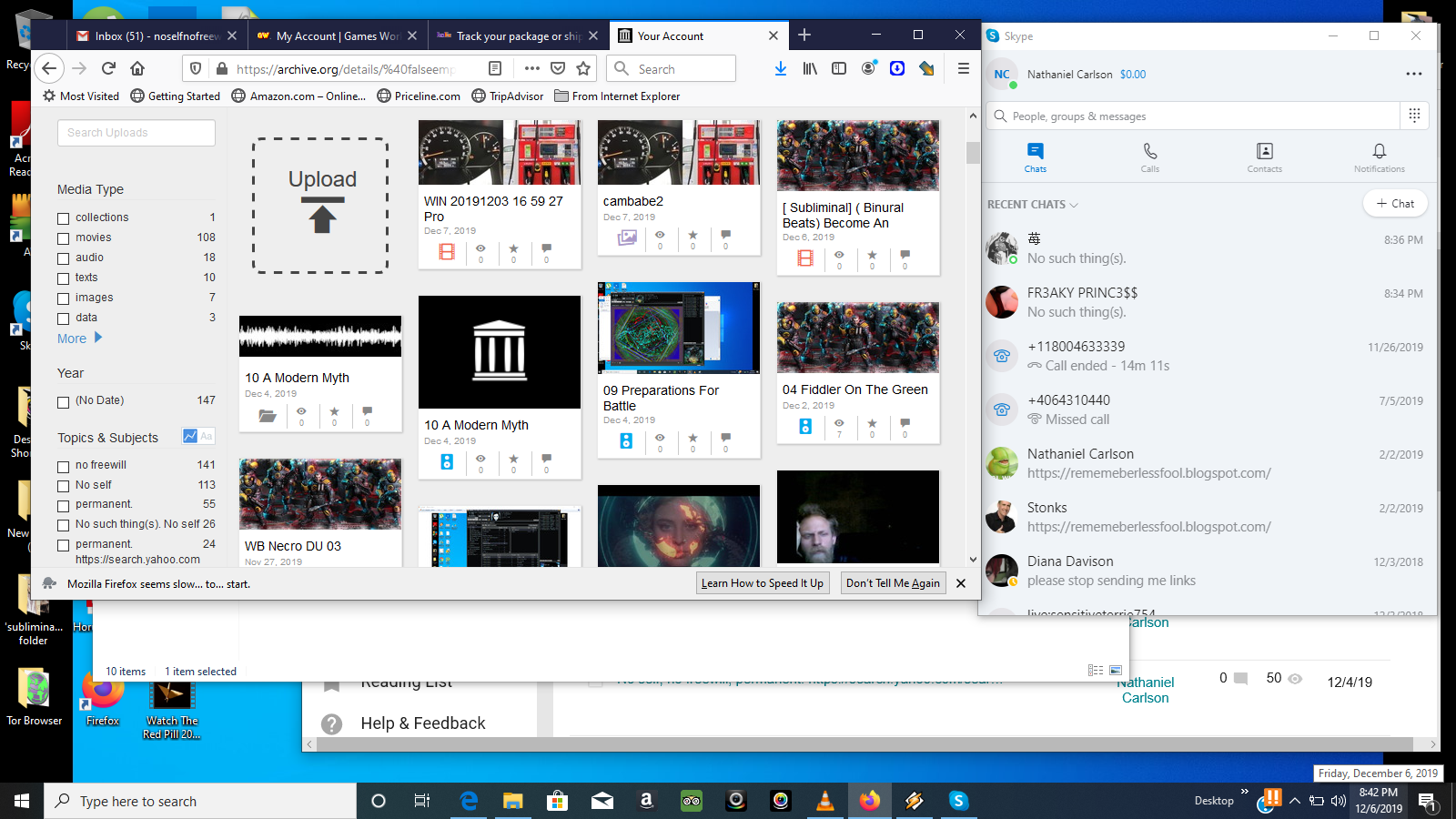Open Firefox library icon

(810, 68)
